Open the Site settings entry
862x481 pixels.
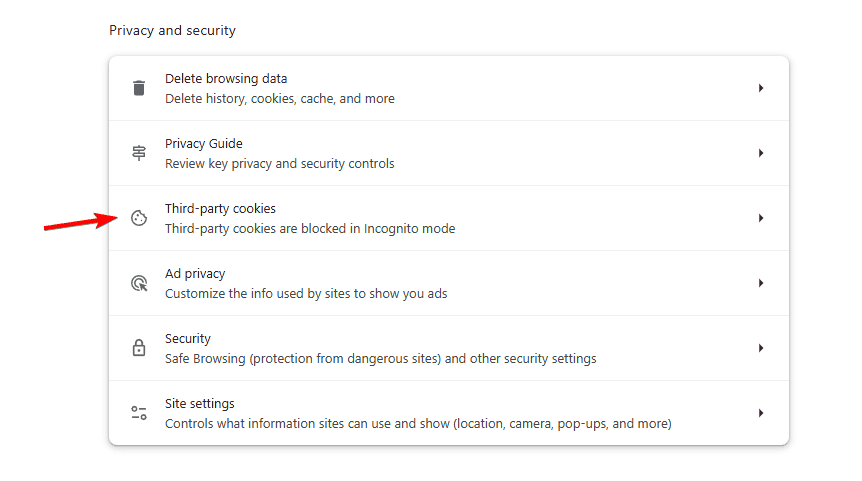449,413
